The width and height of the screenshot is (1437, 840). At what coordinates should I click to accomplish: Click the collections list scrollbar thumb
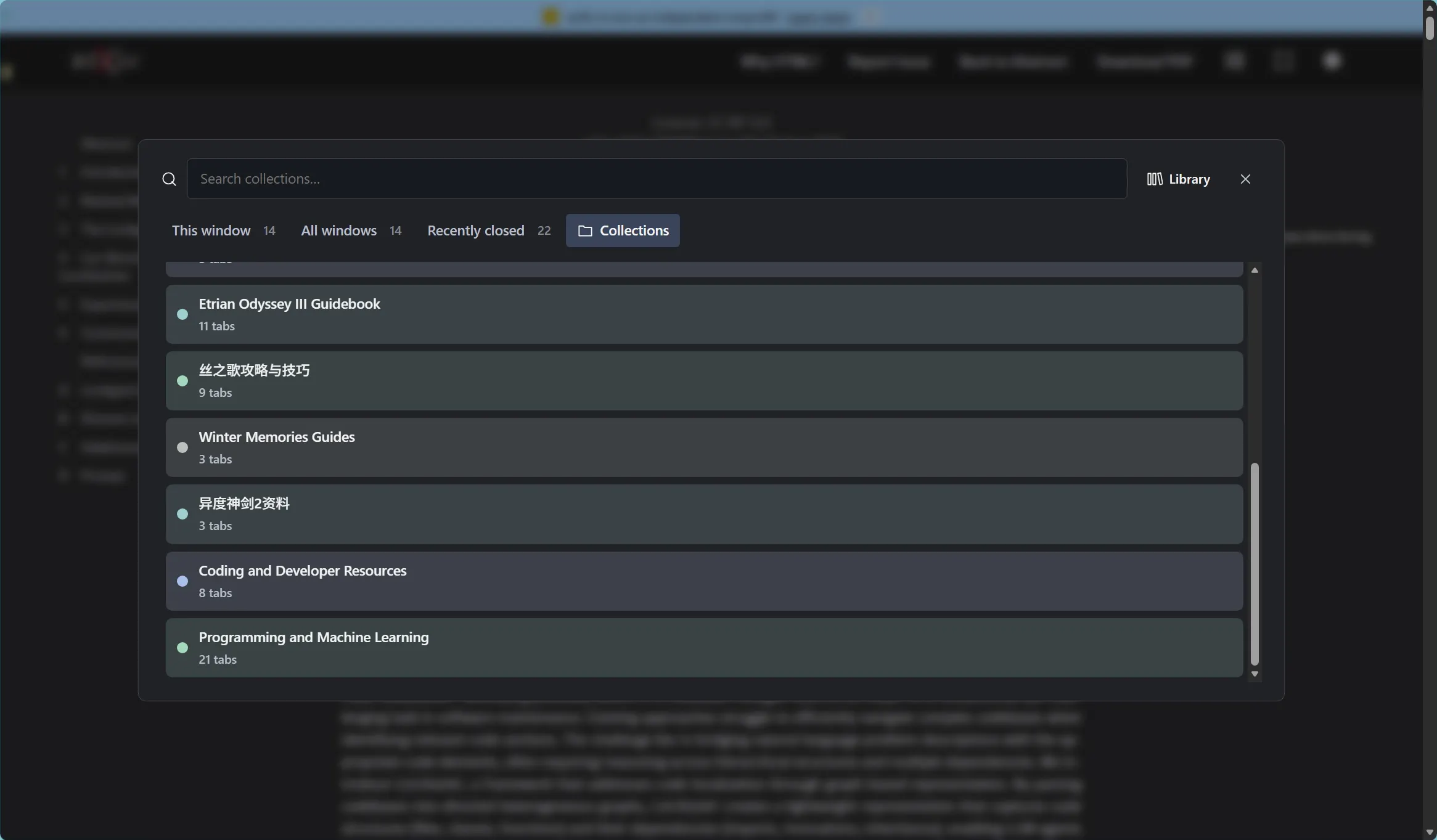tap(1255, 564)
